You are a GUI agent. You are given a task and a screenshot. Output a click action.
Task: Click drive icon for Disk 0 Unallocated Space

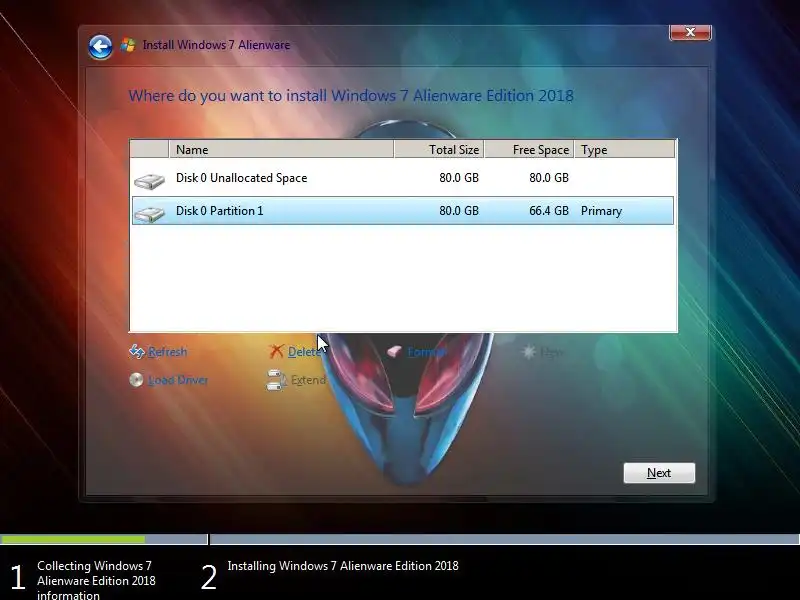(x=149, y=181)
